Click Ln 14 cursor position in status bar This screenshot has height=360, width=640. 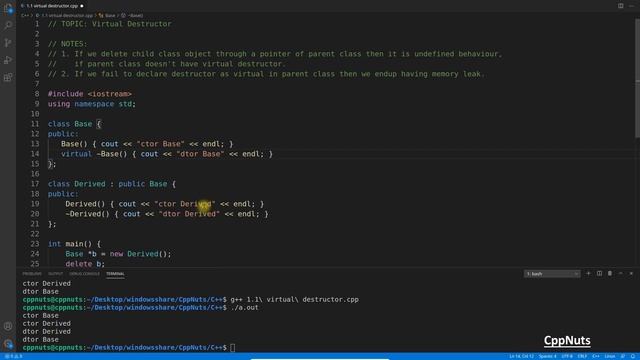coord(521,356)
